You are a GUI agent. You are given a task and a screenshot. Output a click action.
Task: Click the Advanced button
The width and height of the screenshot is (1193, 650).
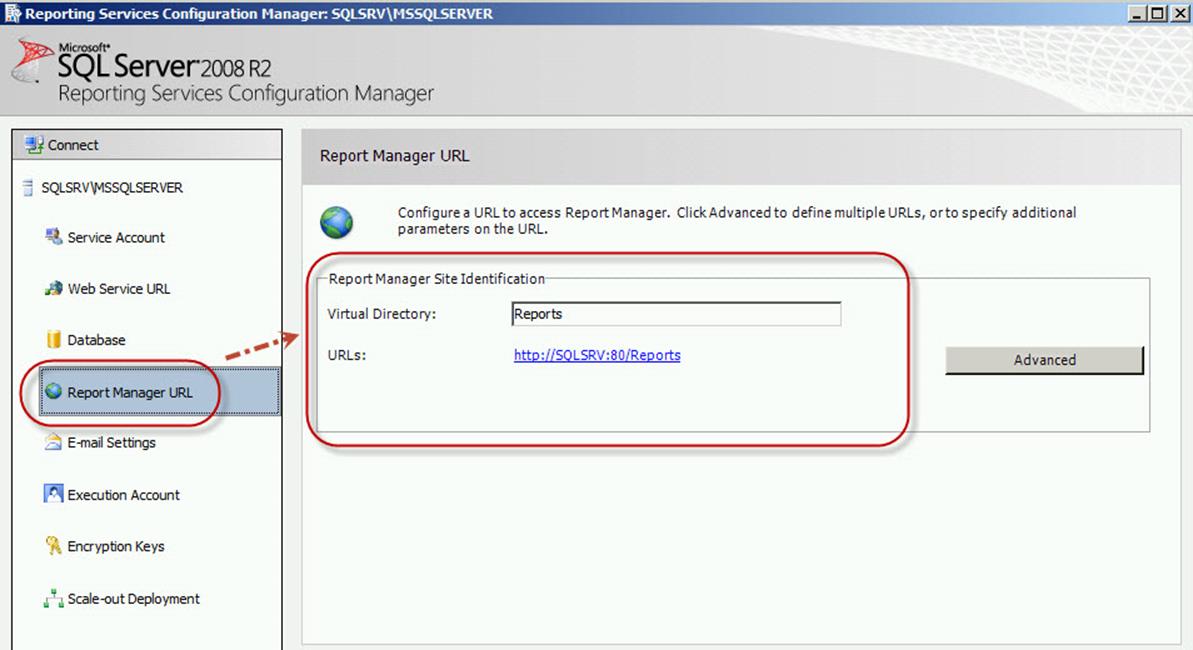(x=1044, y=360)
